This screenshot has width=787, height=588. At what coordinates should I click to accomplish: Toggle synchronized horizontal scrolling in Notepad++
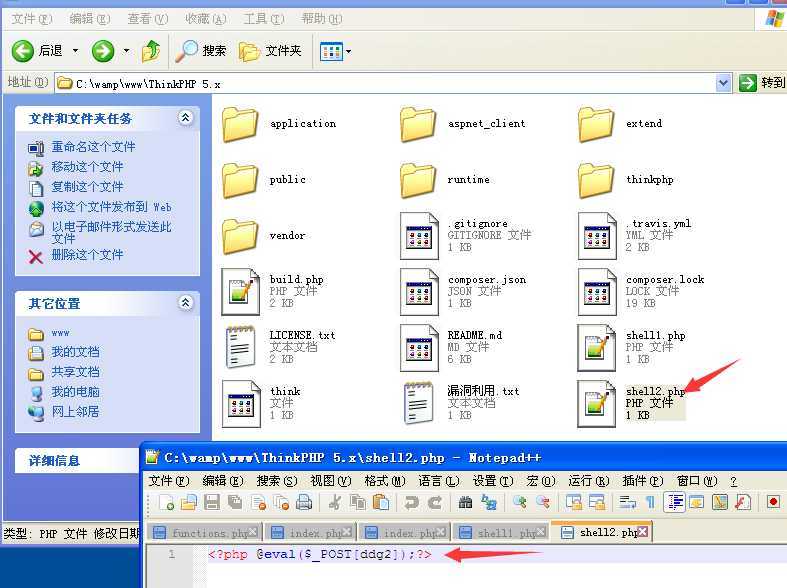point(596,502)
